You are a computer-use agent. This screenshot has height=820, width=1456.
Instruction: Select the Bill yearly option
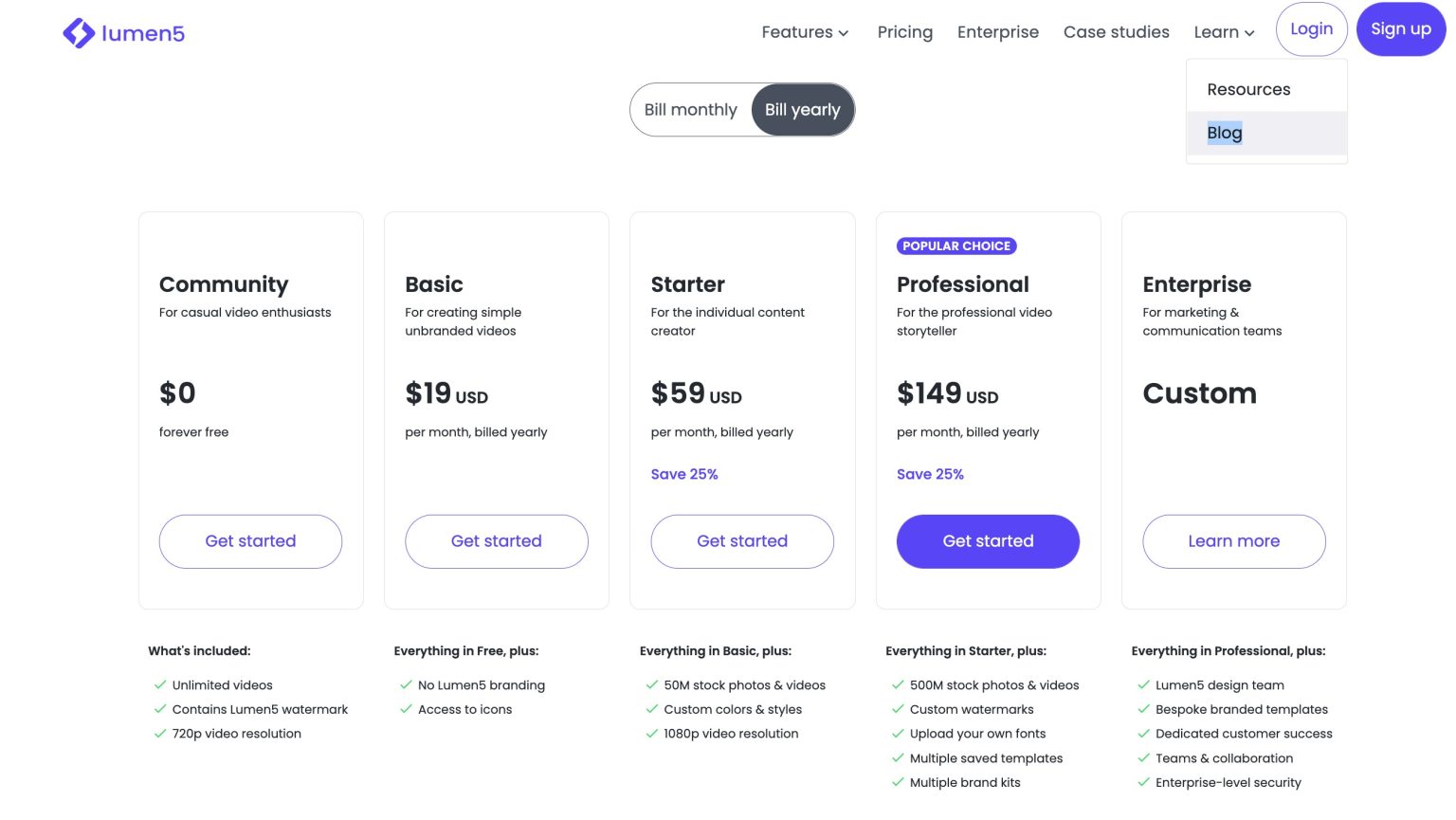(802, 110)
